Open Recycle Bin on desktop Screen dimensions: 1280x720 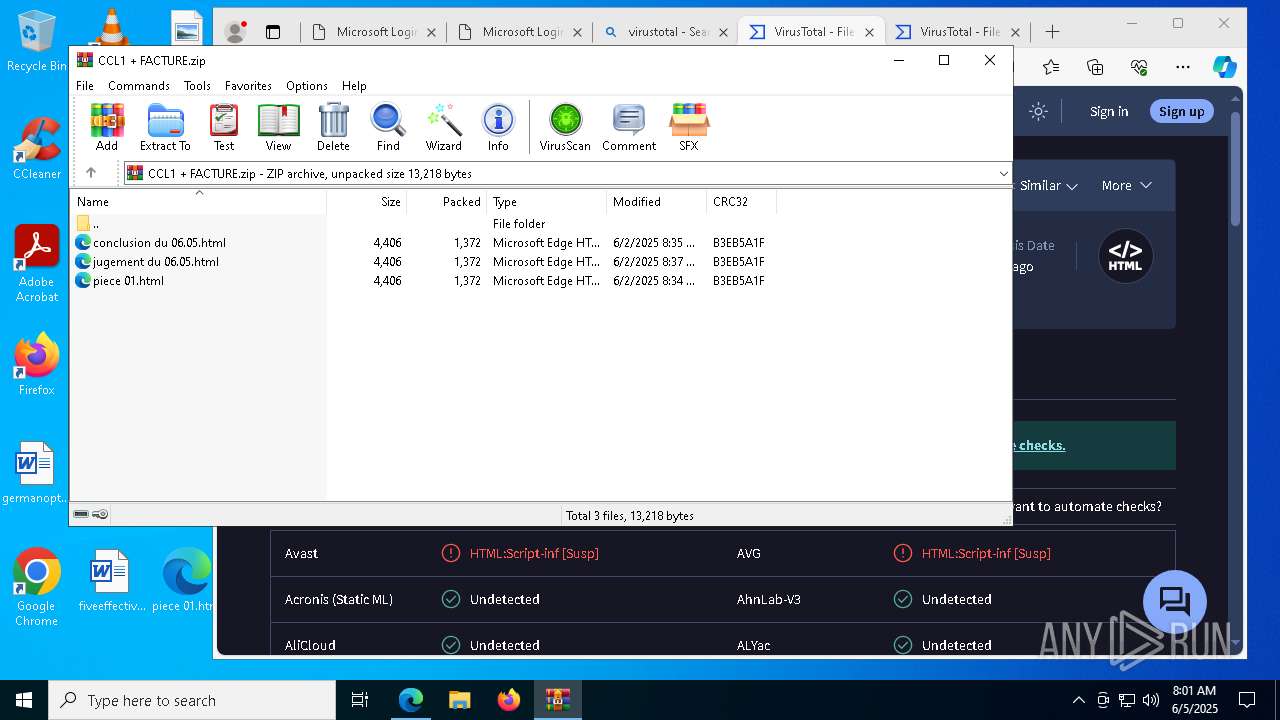36,41
